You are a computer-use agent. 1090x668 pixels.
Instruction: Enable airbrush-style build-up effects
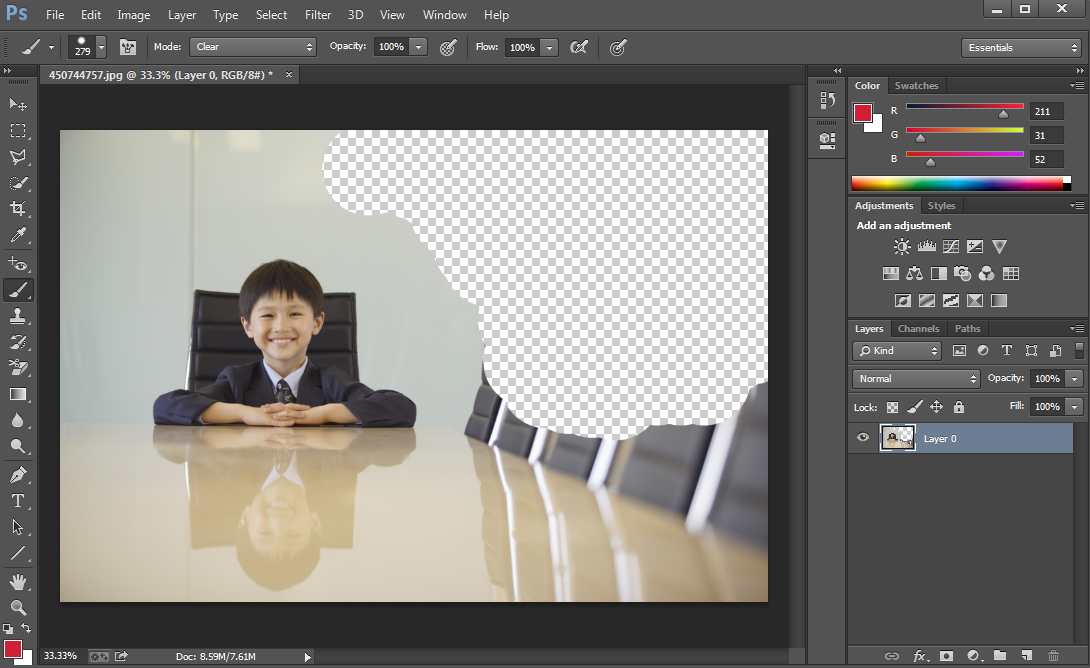click(578, 47)
